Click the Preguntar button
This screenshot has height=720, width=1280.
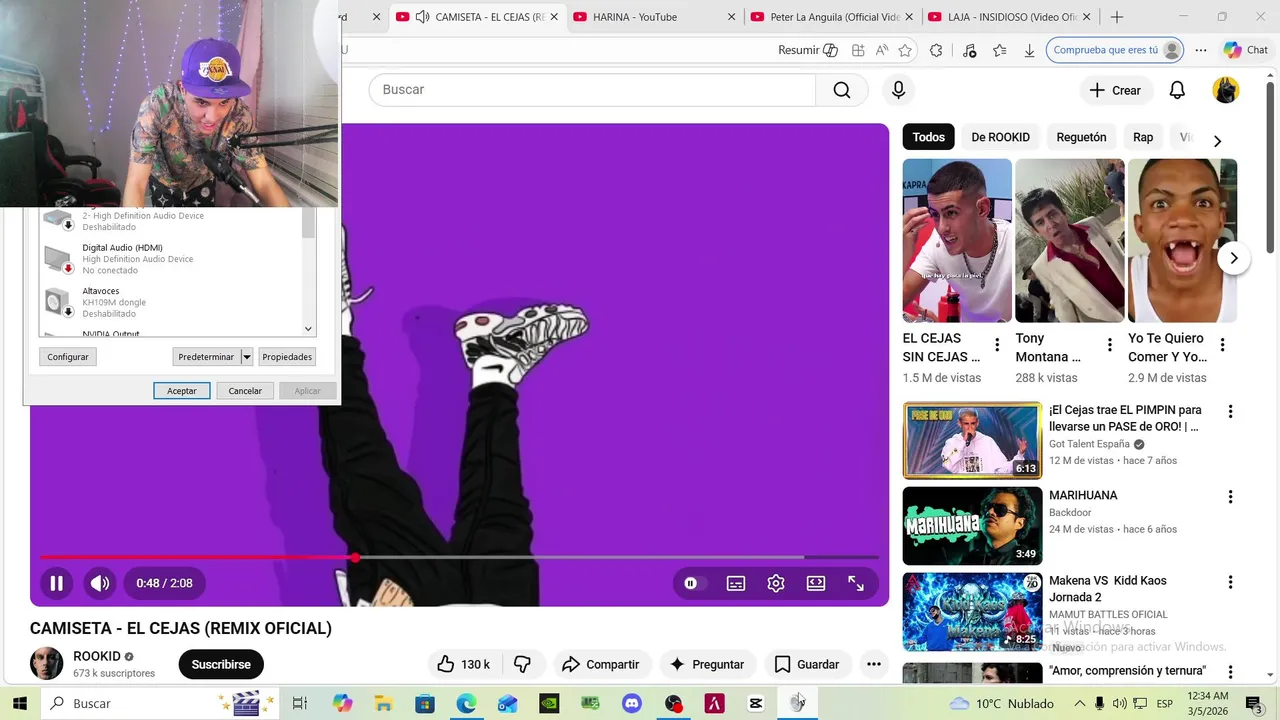tap(707, 664)
